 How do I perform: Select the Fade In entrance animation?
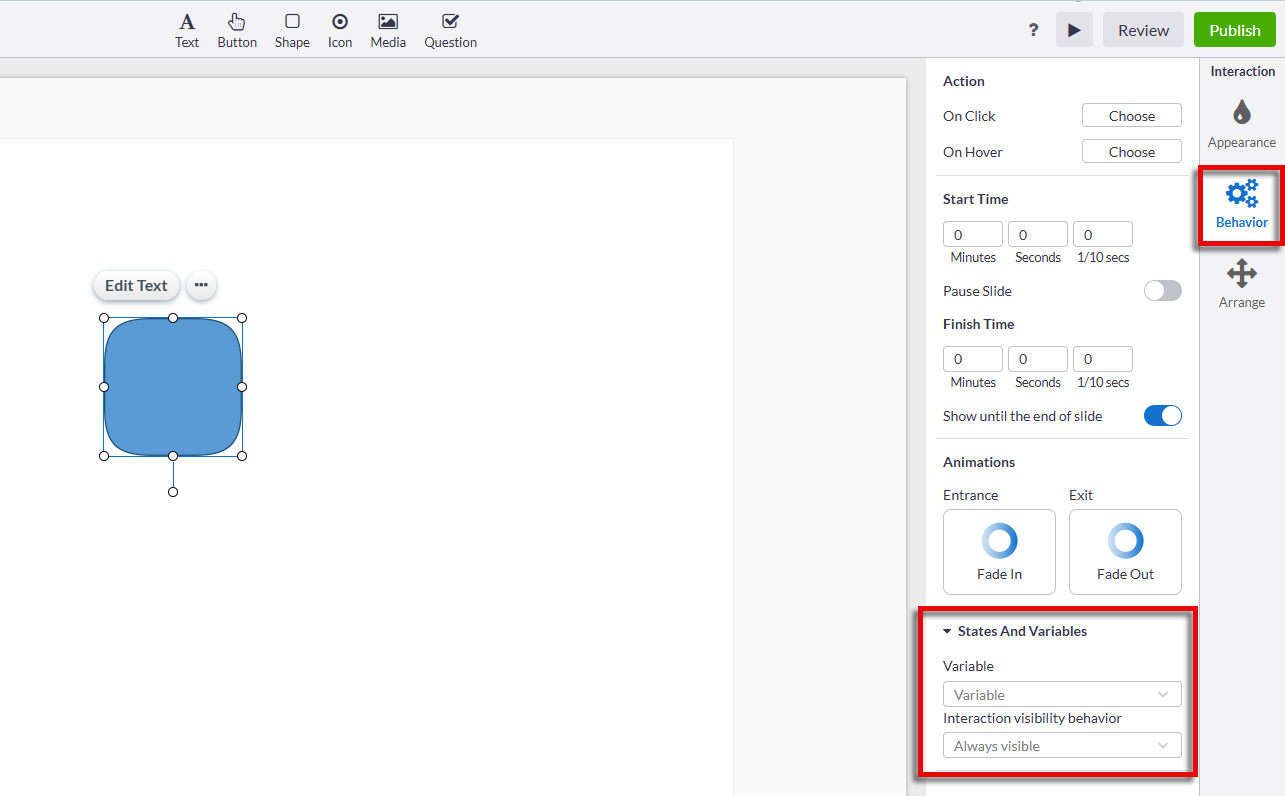(999, 552)
